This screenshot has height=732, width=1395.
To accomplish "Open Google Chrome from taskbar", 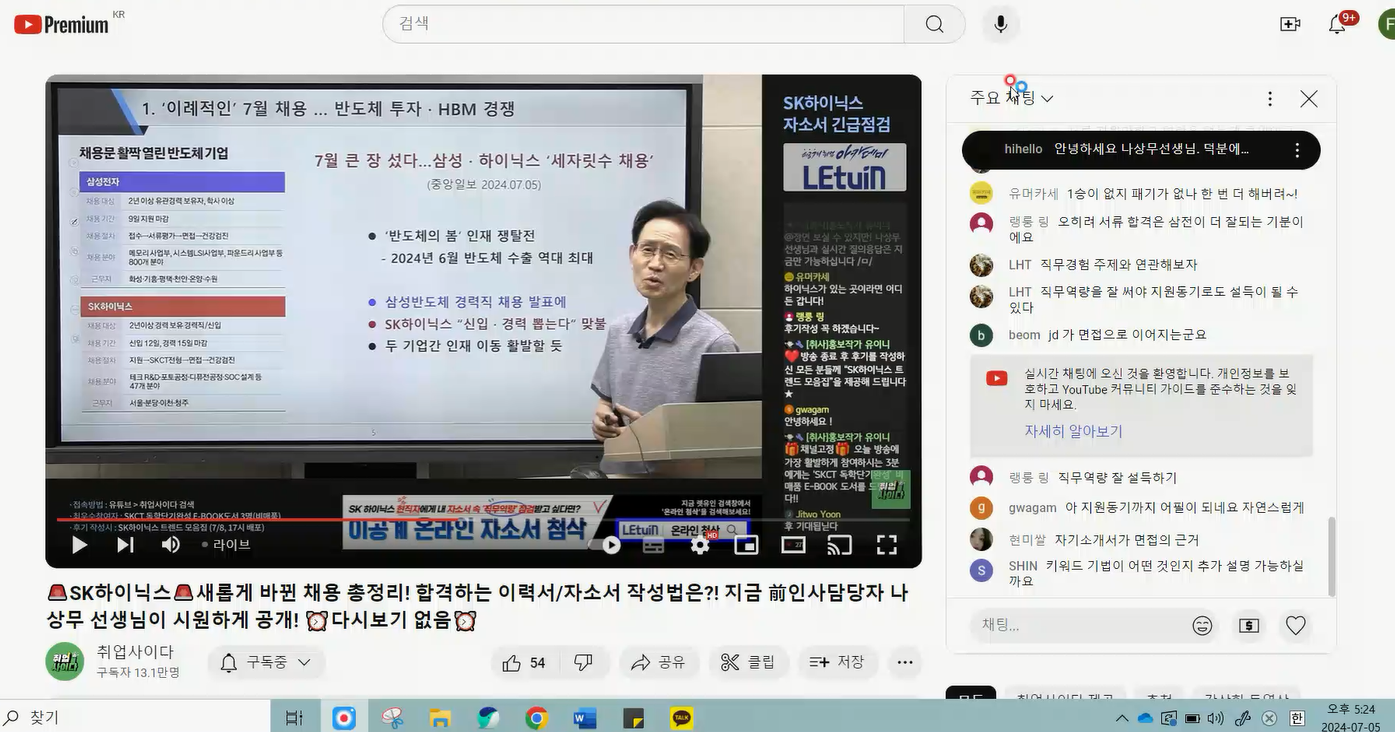I will pos(537,718).
